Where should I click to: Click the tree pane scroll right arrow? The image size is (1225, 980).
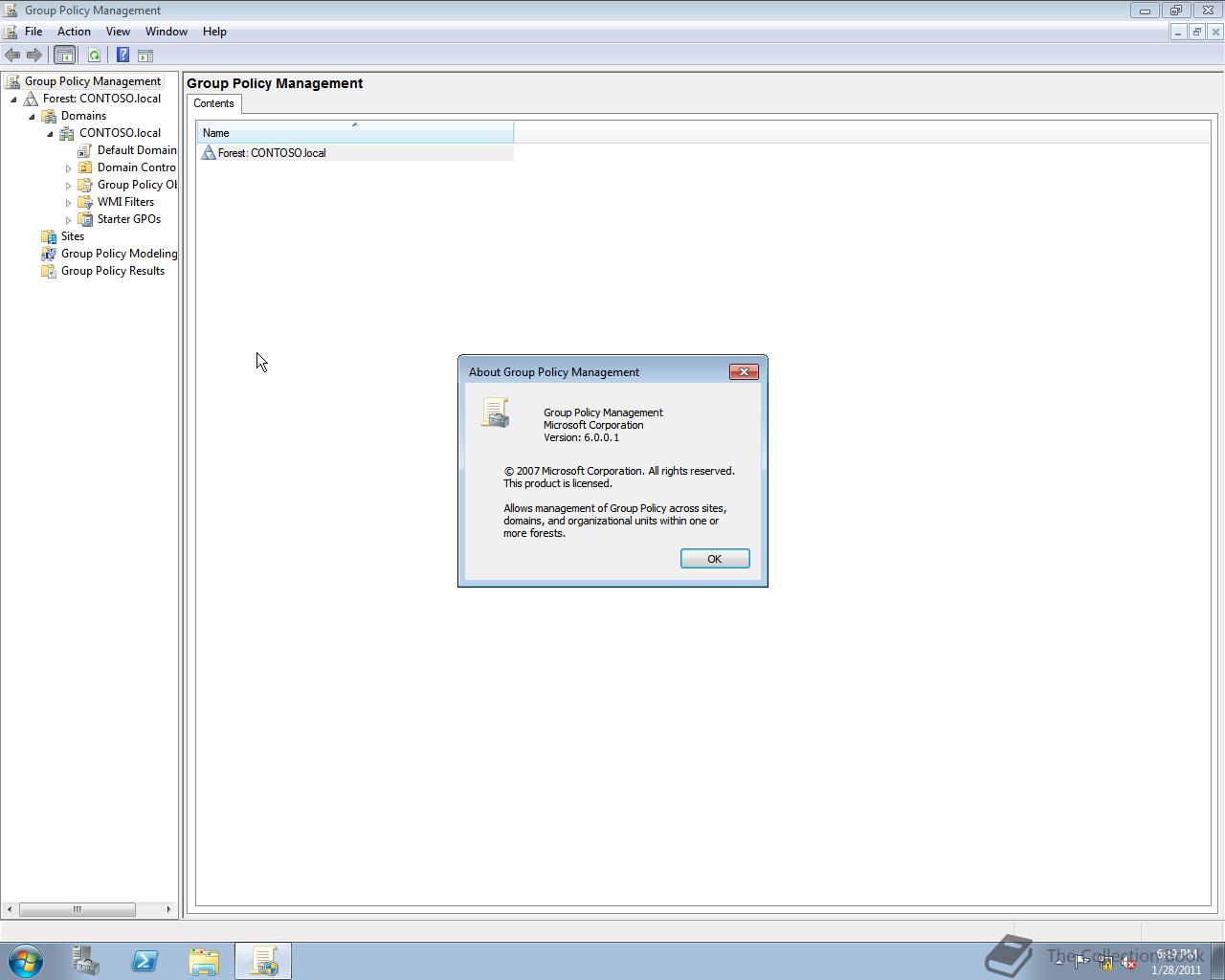click(168, 909)
